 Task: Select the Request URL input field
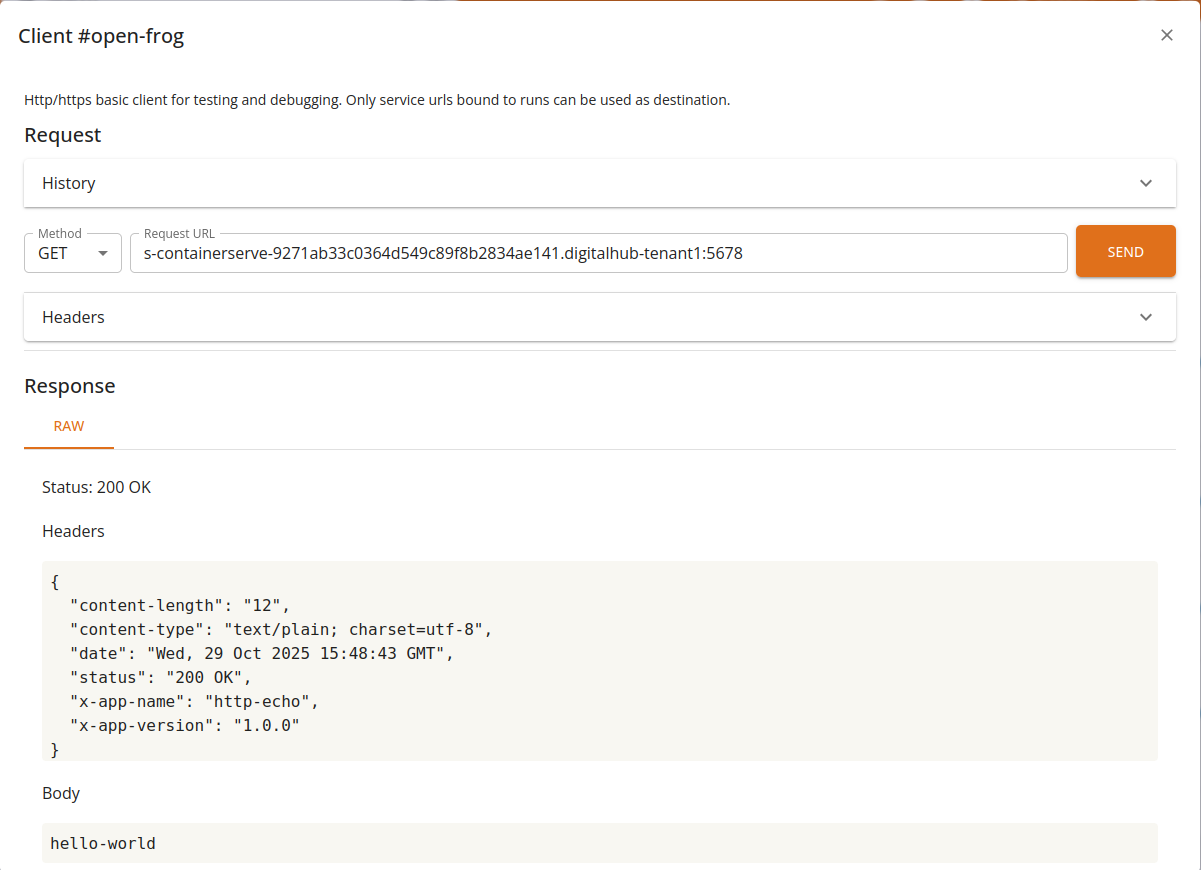pyautogui.click(x=600, y=253)
